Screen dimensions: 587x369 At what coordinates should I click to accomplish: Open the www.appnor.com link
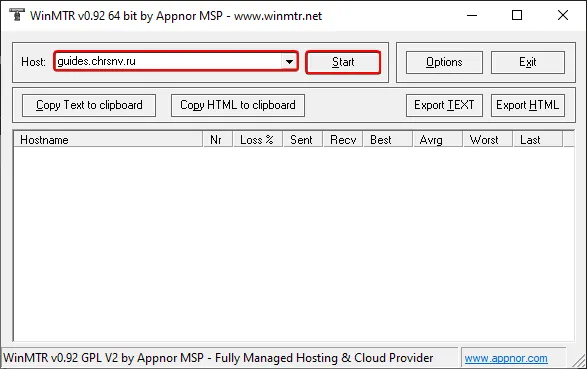[506, 359]
